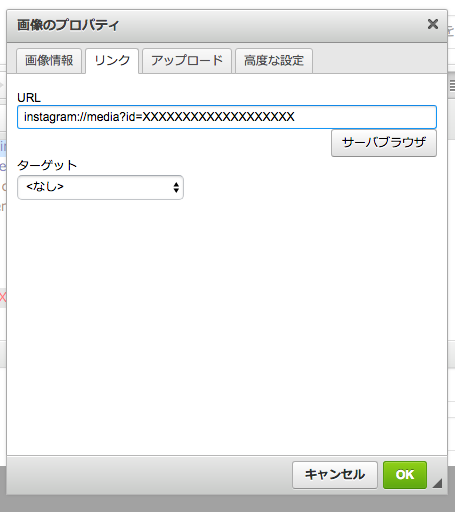Go to the 高度な設定 tab
The width and height of the screenshot is (455, 517).
[x=274, y=61]
